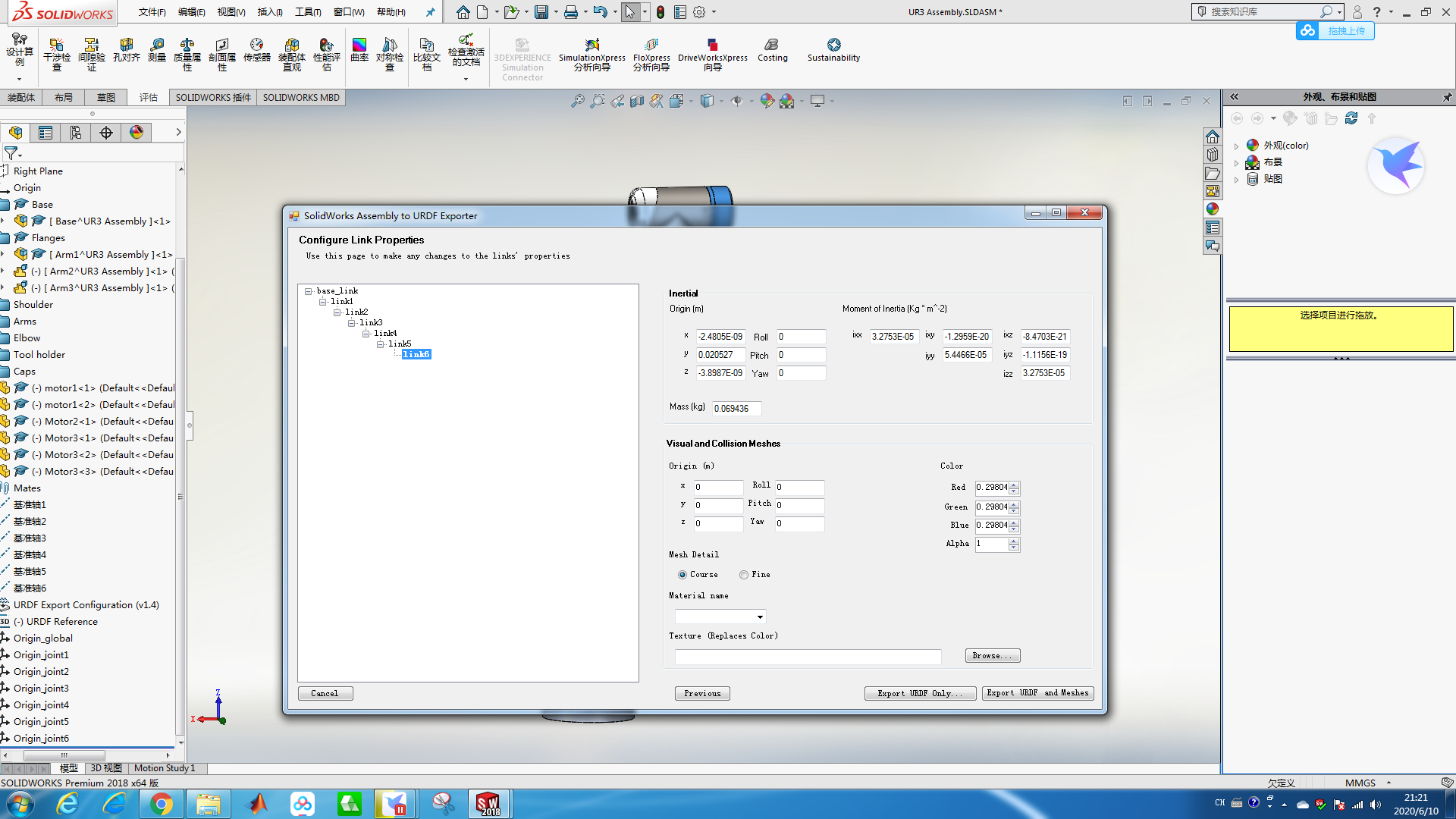The image size is (1456, 819).
Task: Activate the Section View icon
Action: coord(637,100)
